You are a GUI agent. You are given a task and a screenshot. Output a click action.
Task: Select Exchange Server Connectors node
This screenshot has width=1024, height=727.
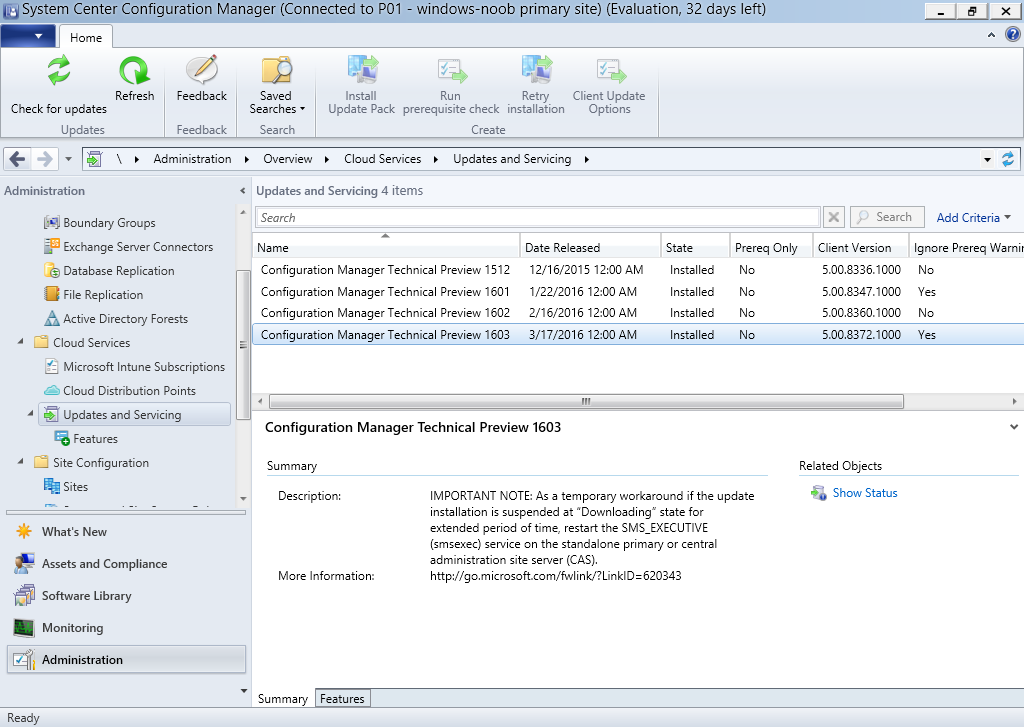pos(138,247)
